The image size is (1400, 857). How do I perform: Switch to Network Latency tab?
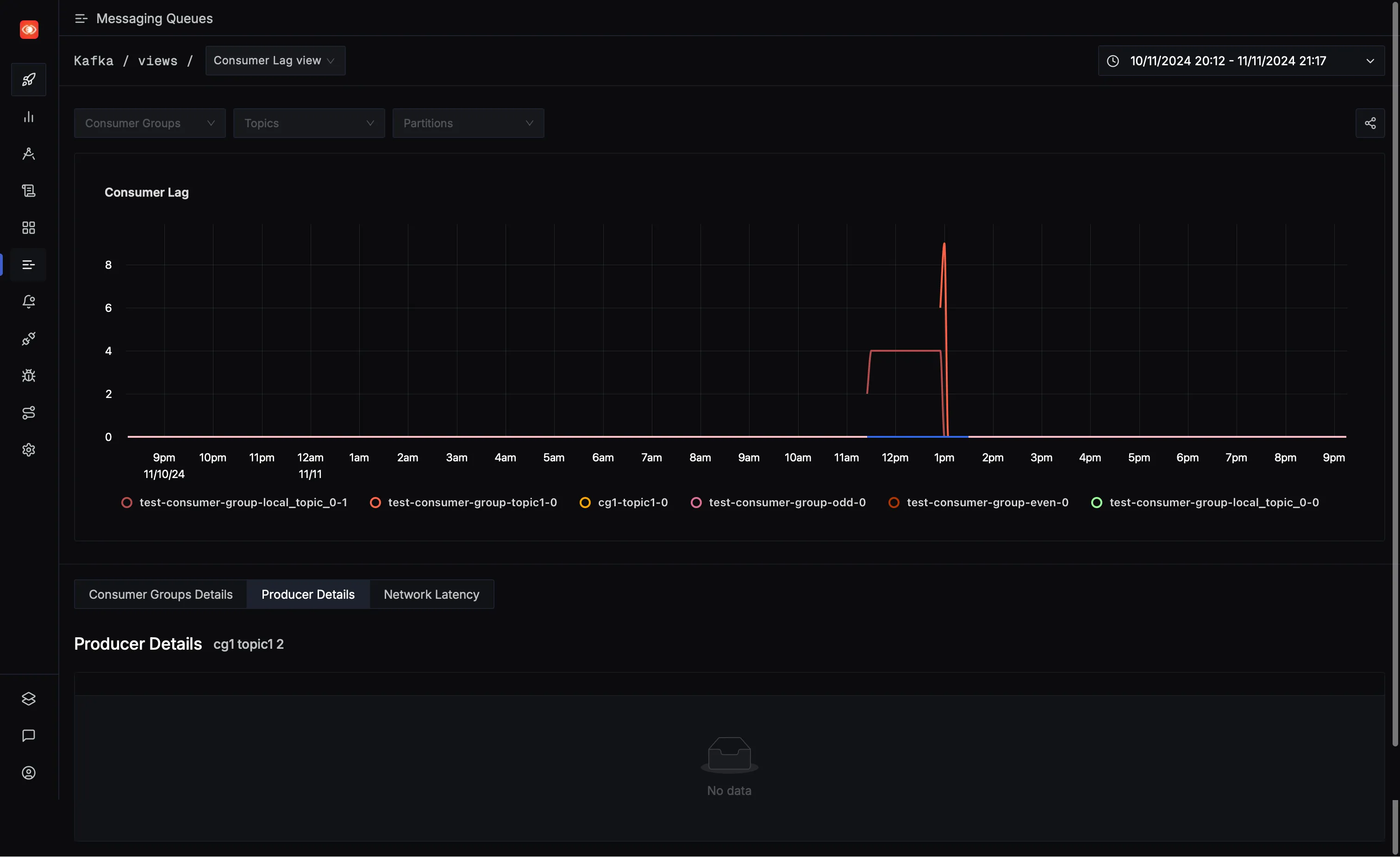click(431, 594)
